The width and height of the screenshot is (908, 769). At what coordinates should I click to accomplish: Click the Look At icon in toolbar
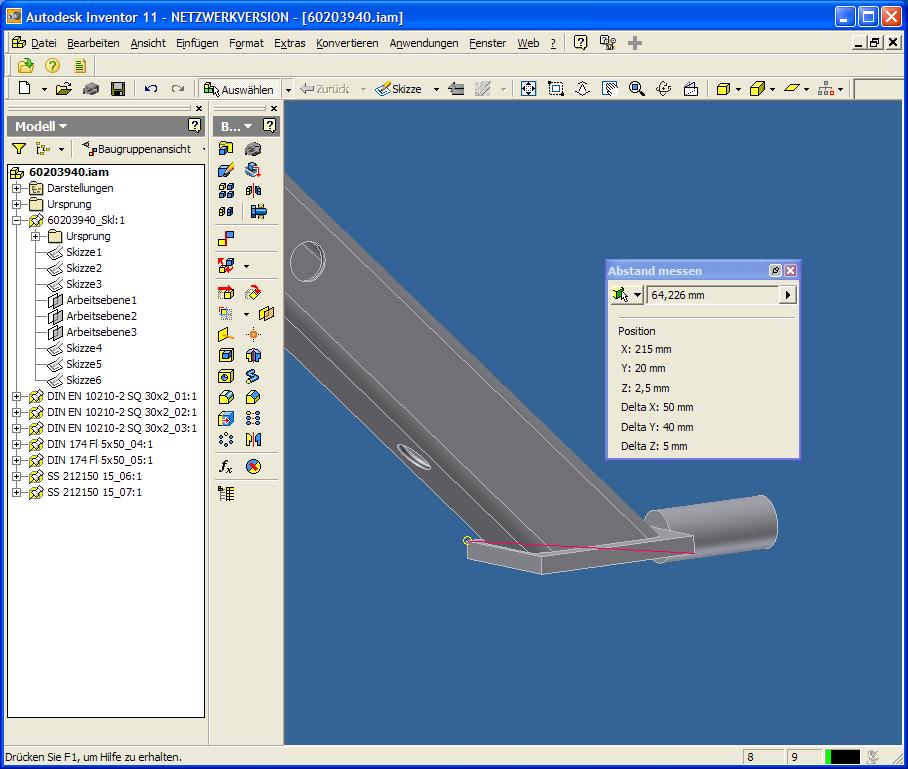pos(691,89)
